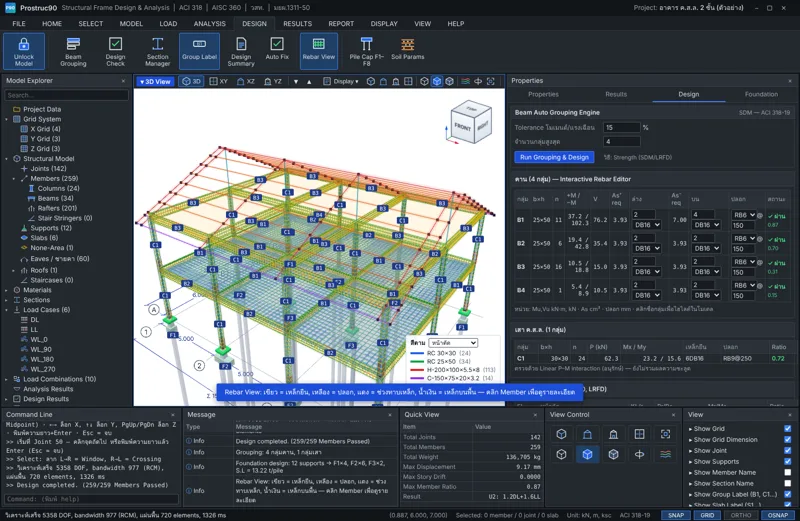The height and width of the screenshot is (521, 800).
Task: Open the MODEL menu
Action: (x=131, y=23)
